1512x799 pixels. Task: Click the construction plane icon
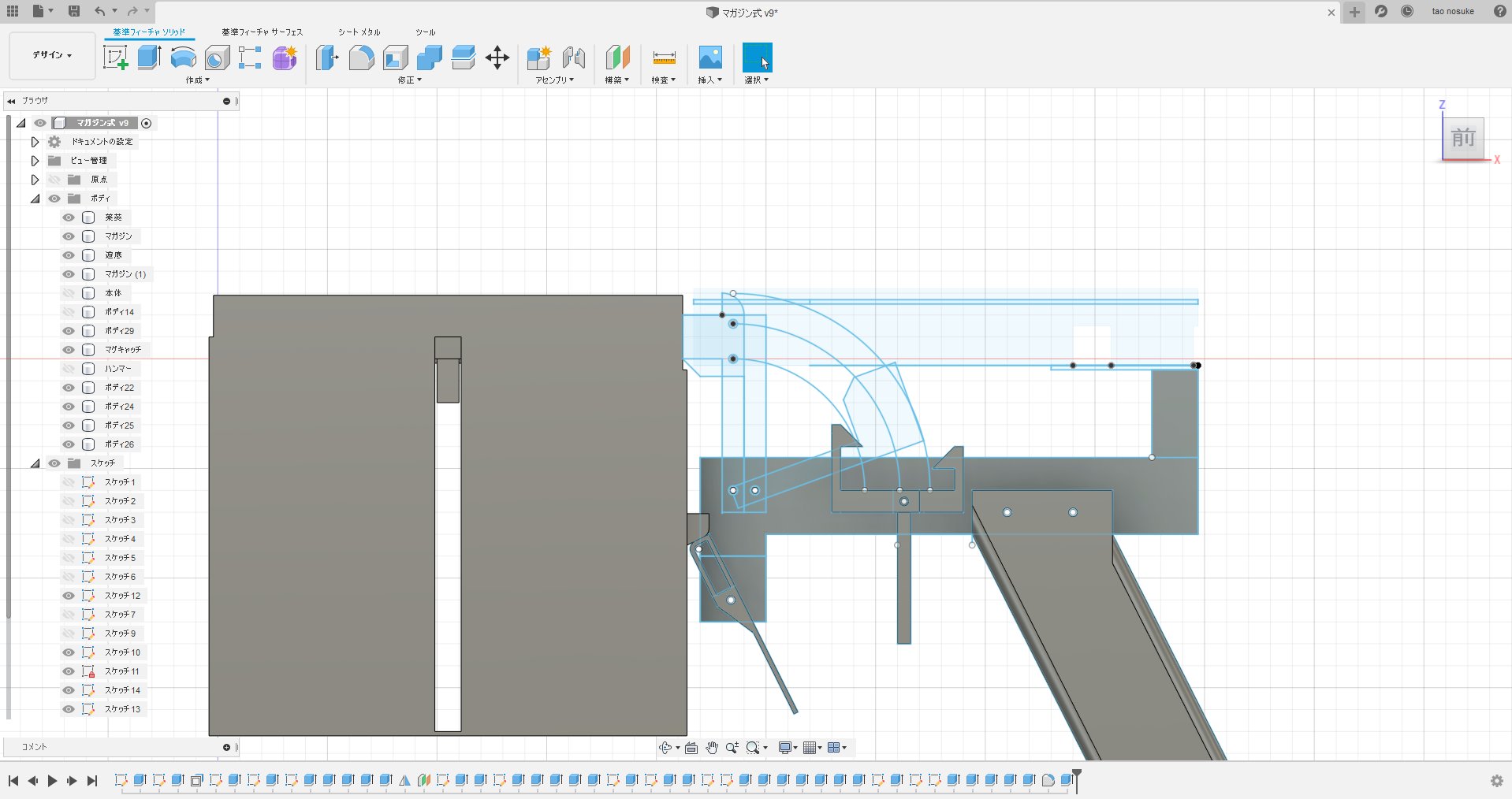pyautogui.click(x=617, y=58)
